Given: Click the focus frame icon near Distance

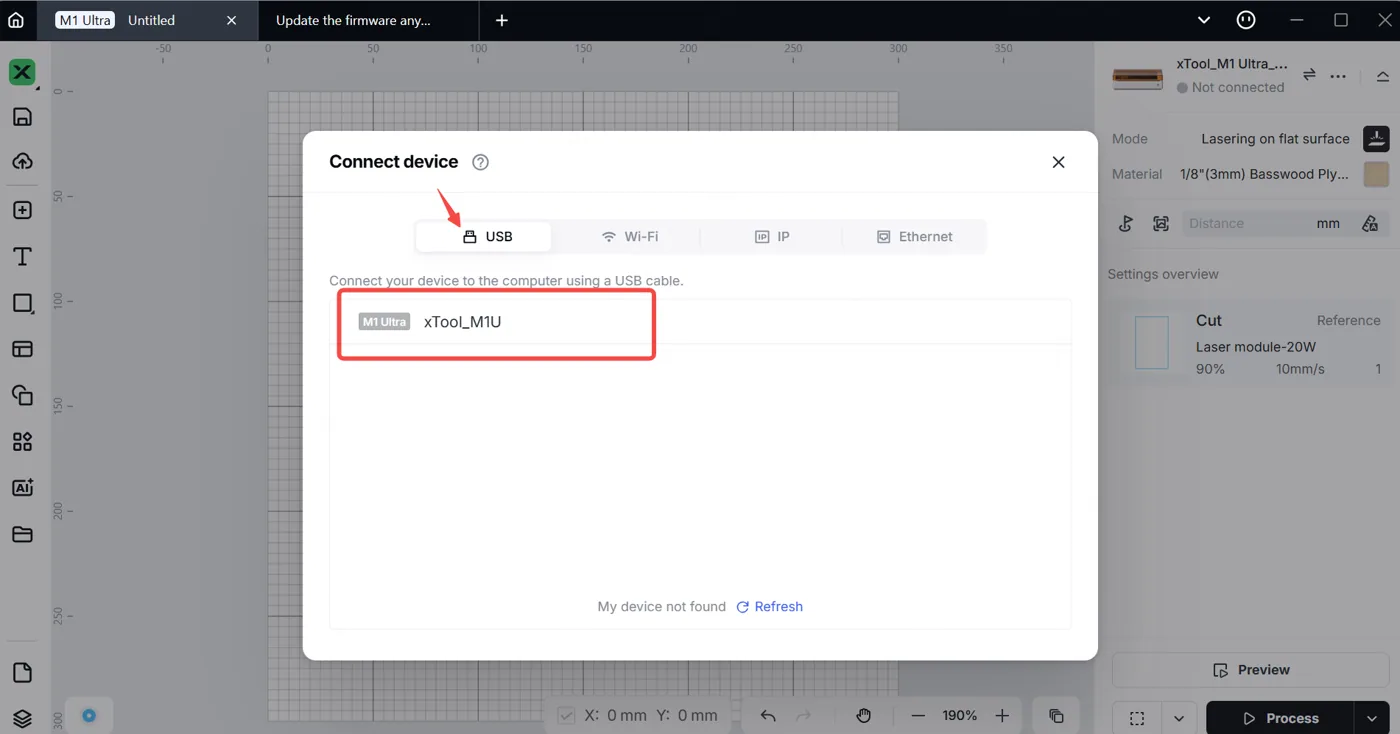Looking at the screenshot, I should click(1160, 224).
